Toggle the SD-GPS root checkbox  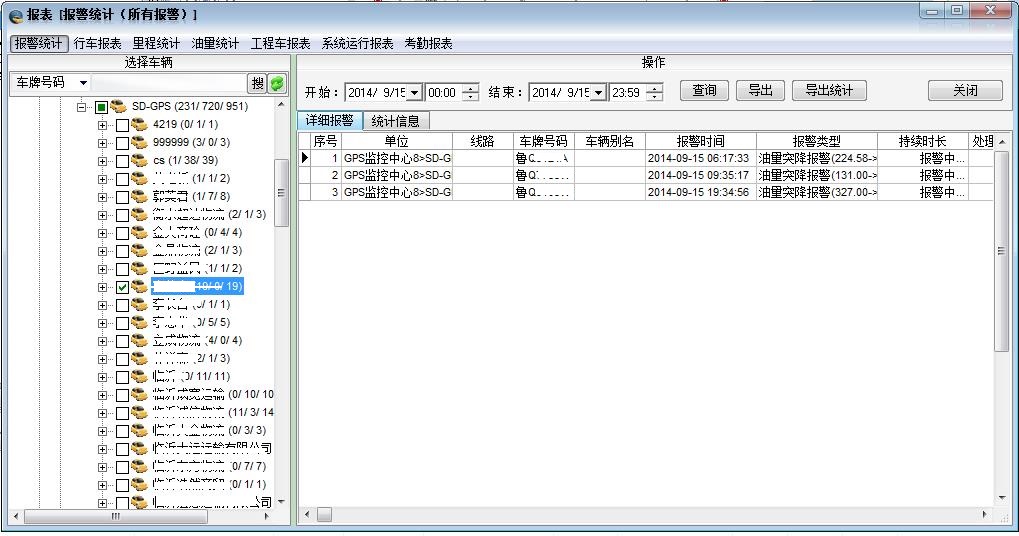tap(101, 107)
